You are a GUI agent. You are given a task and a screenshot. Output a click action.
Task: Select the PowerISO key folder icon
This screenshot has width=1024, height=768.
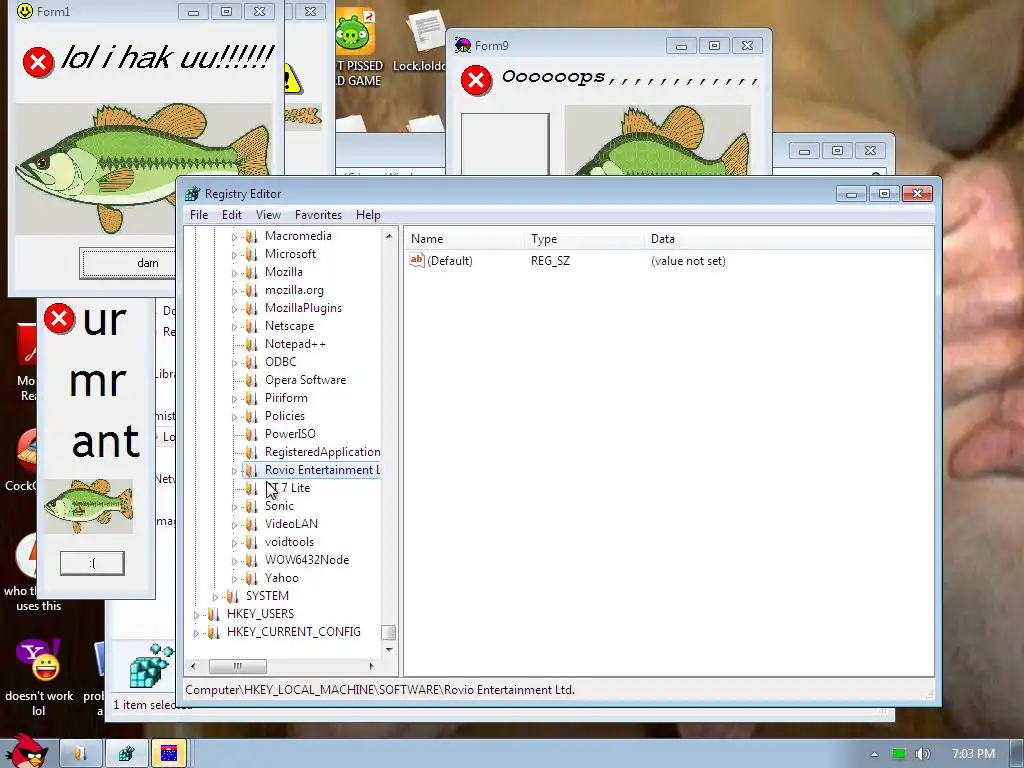[251, 434]
